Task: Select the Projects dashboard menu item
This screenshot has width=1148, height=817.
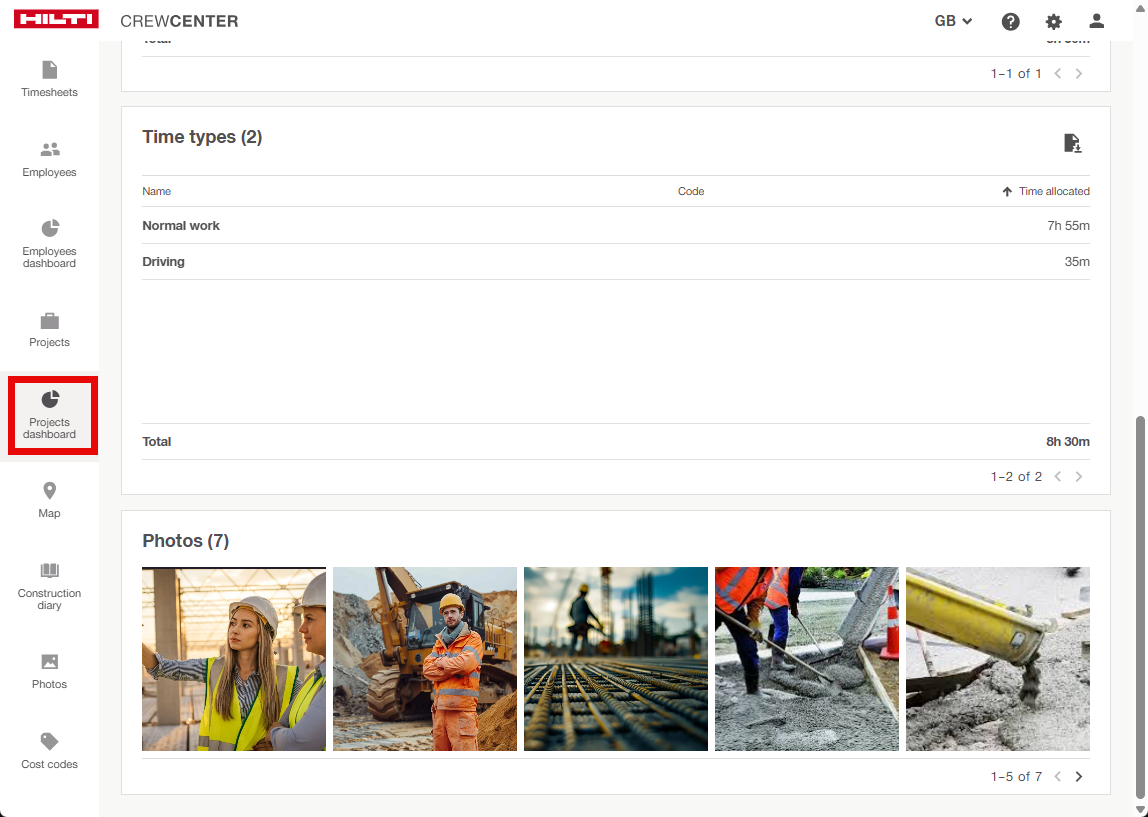Action: pyautogui.click(x=50, y=415)
